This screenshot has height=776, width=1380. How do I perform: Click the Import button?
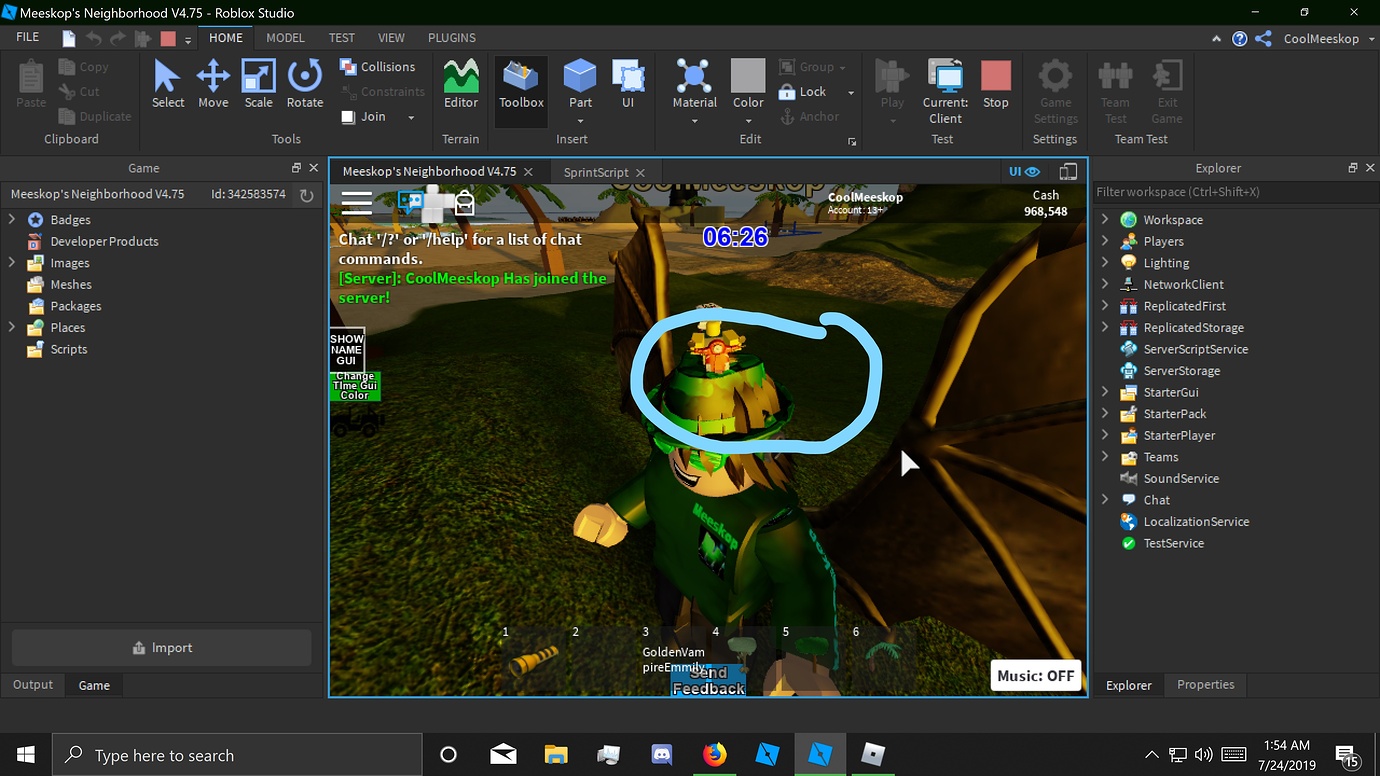point(162,648)
